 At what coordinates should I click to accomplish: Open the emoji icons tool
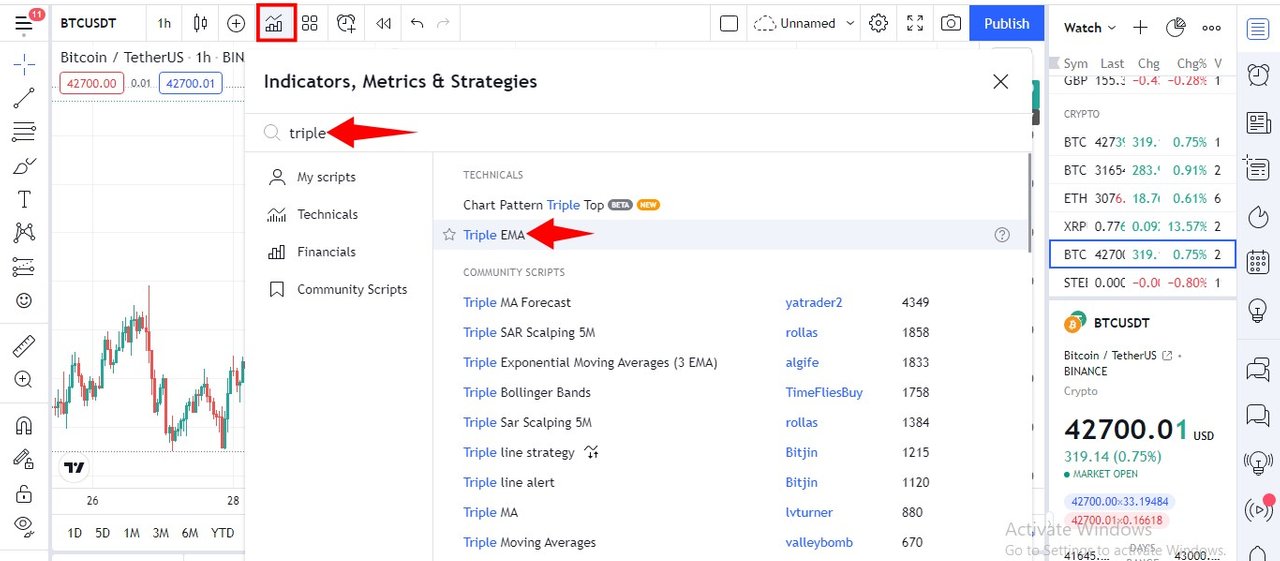(24, 300)
